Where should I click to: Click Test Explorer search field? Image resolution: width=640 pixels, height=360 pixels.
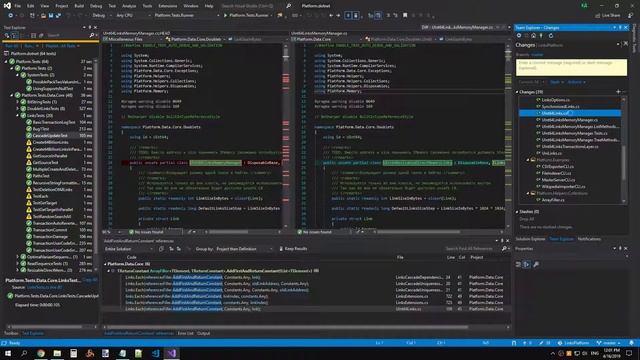pyautogui.click(x=67, y=36)
